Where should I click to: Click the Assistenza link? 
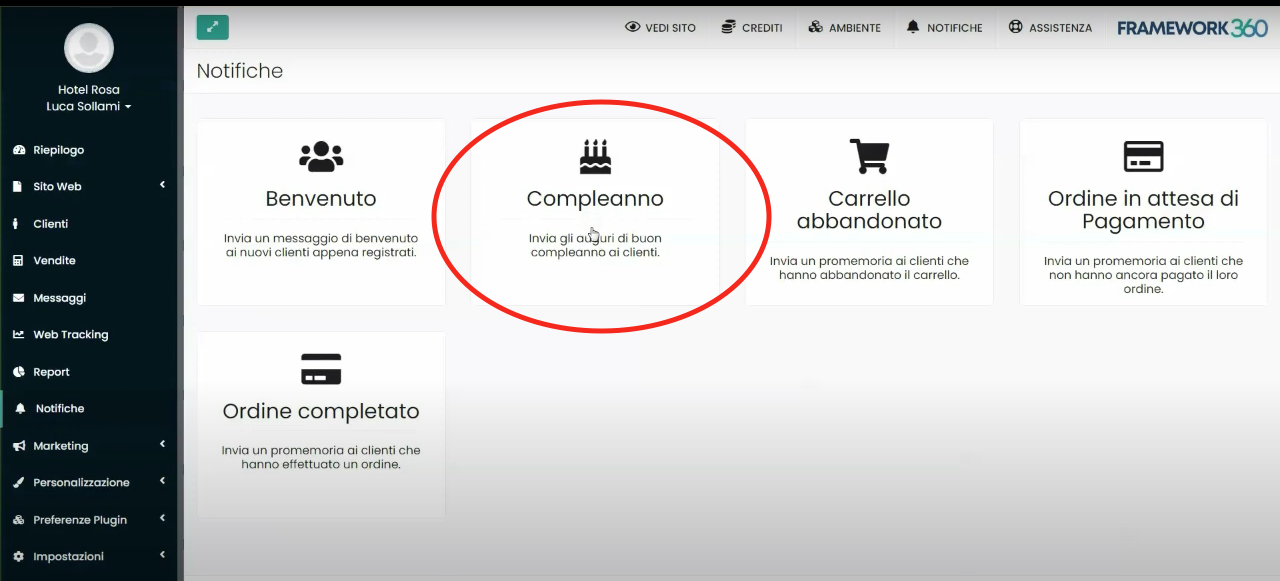[1061, 28]
